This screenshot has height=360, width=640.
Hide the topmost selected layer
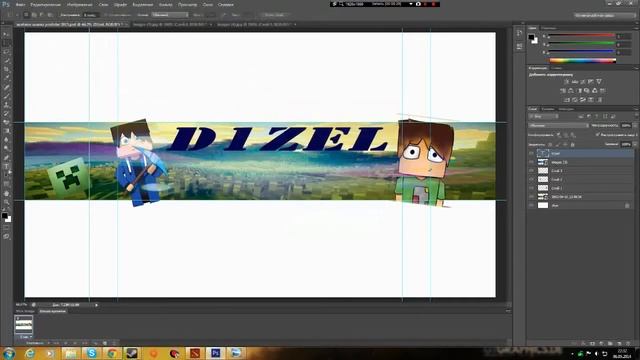coord(531,153)
